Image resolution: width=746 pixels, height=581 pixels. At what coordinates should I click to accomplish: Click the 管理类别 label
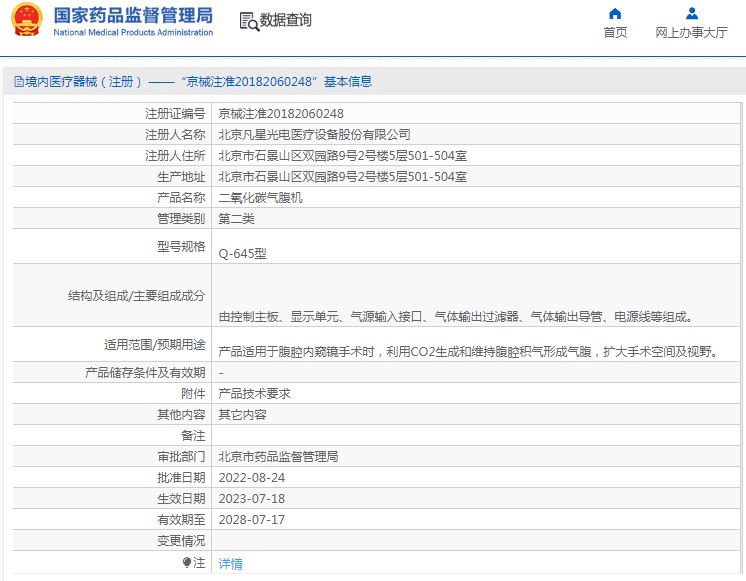coord(181,218)
